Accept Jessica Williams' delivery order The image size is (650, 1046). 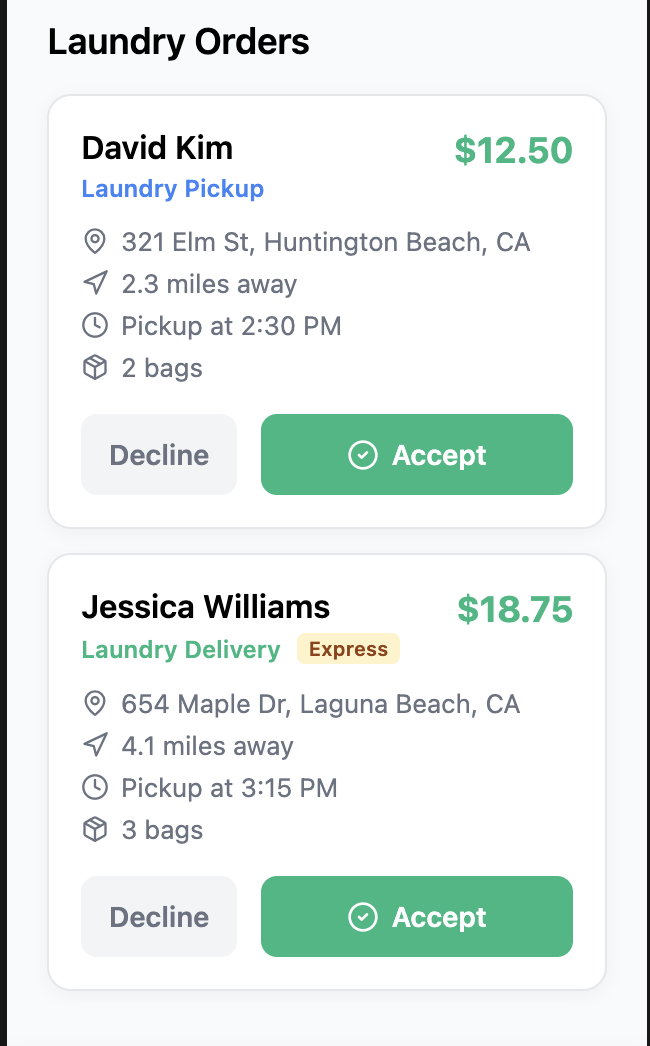416,917
